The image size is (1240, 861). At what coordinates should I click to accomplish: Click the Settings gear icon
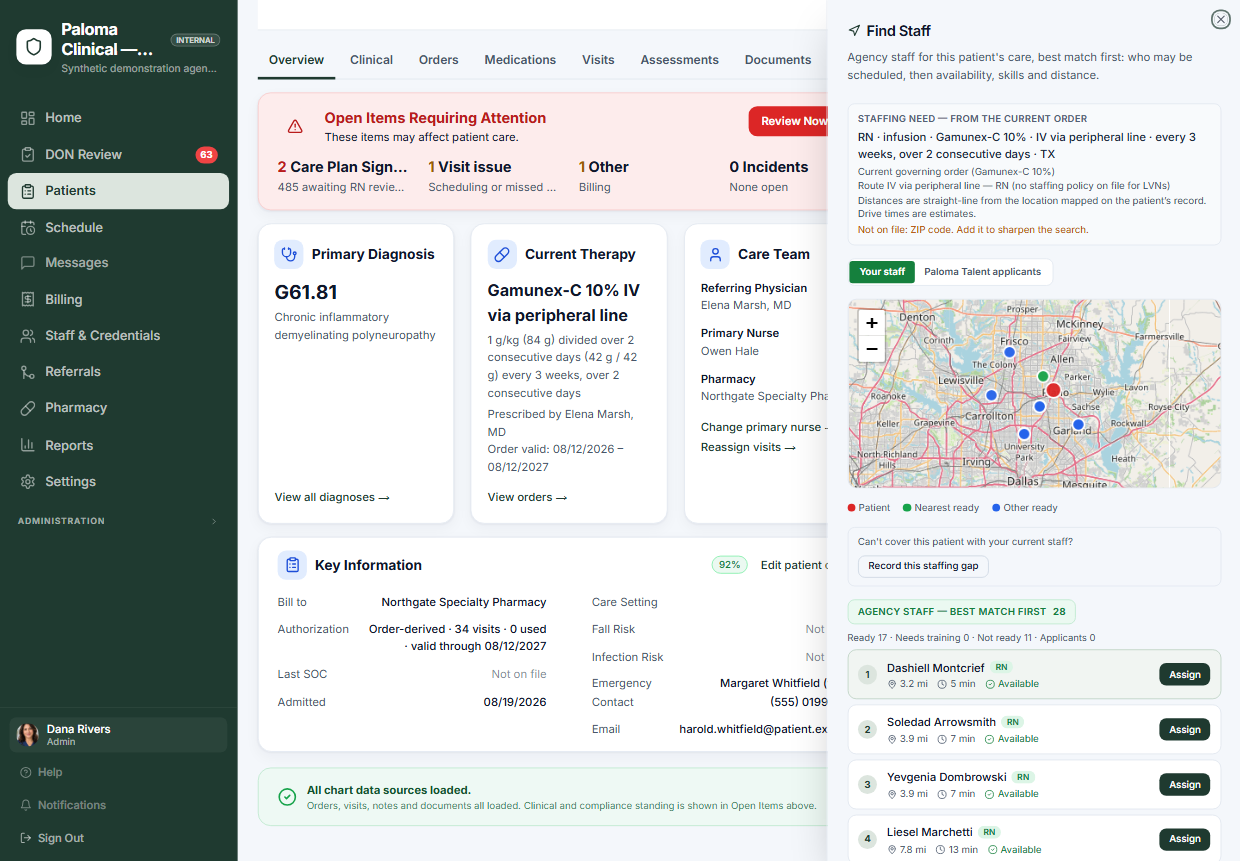28,482
